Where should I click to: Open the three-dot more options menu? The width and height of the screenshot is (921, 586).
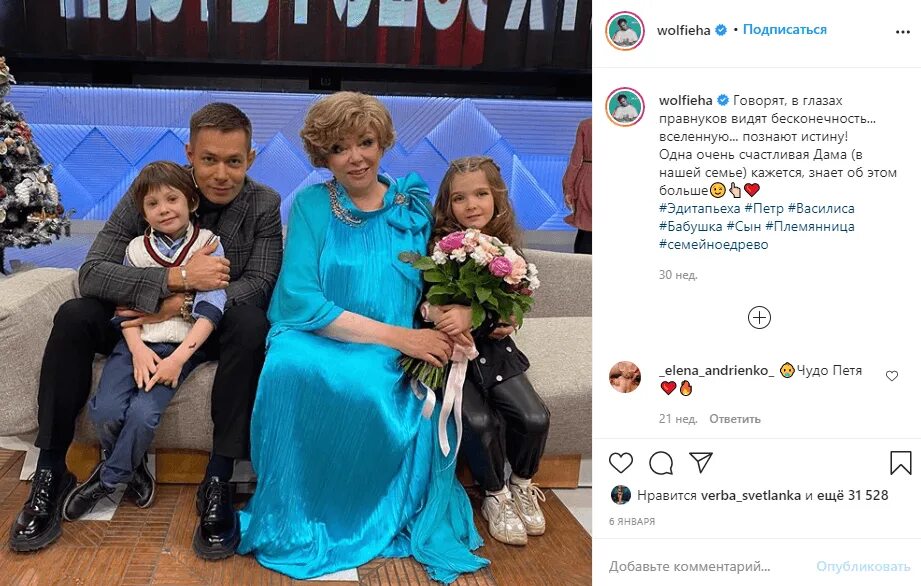click(903, 32)
